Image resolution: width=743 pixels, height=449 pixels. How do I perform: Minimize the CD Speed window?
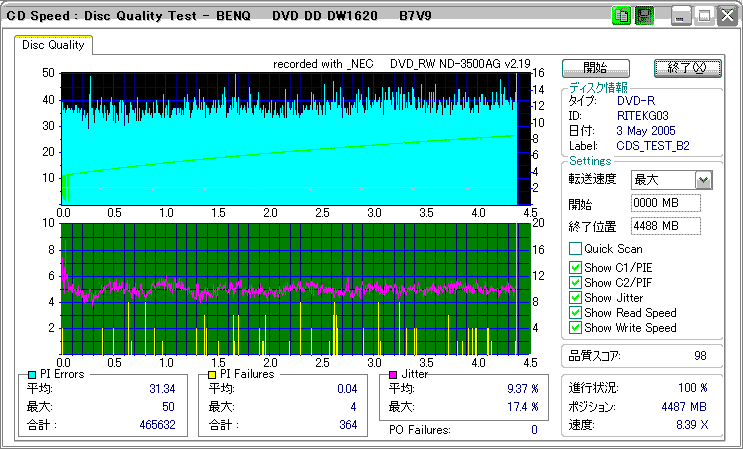tap(681, 16)
